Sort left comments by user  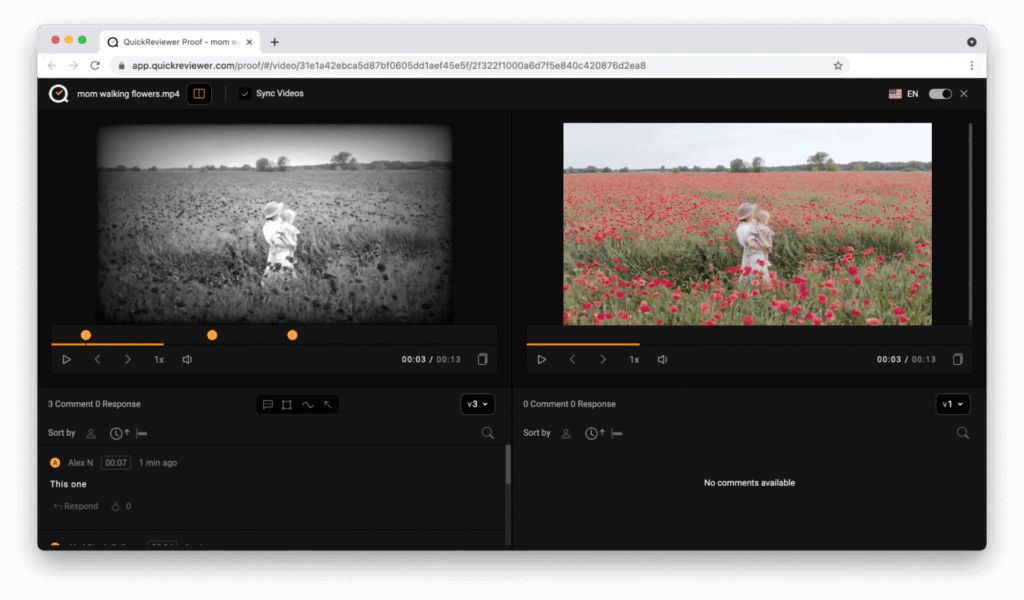(91, 433)
